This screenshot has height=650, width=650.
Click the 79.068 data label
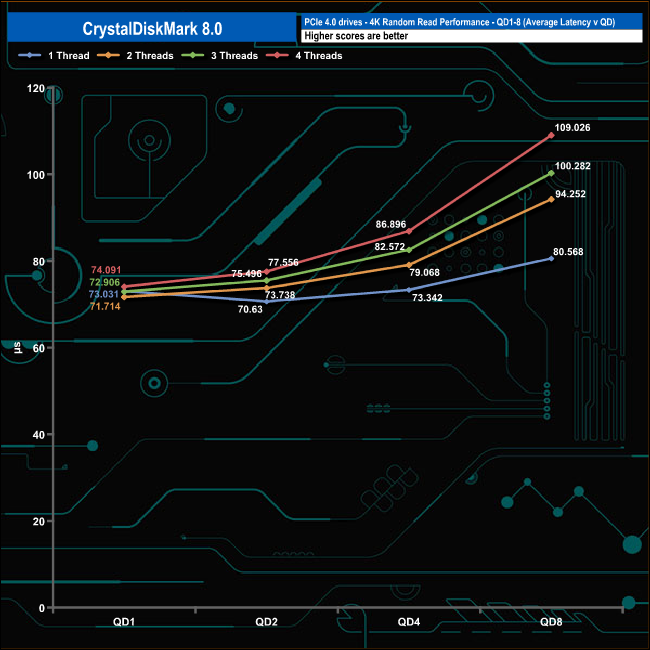[x=424, y=273]
